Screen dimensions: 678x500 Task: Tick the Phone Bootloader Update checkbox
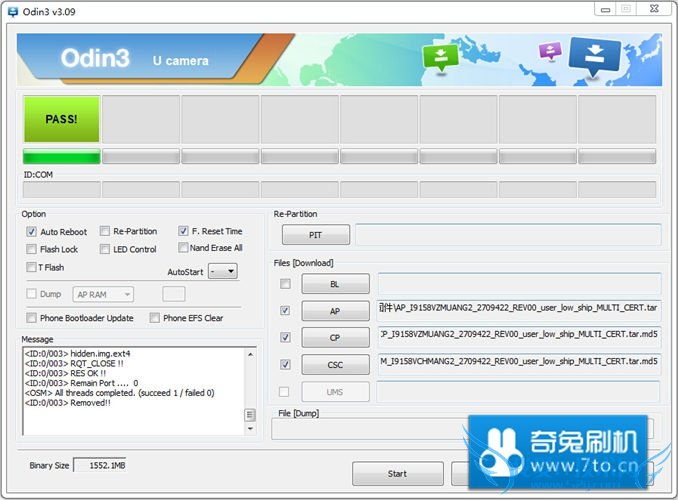31,318
